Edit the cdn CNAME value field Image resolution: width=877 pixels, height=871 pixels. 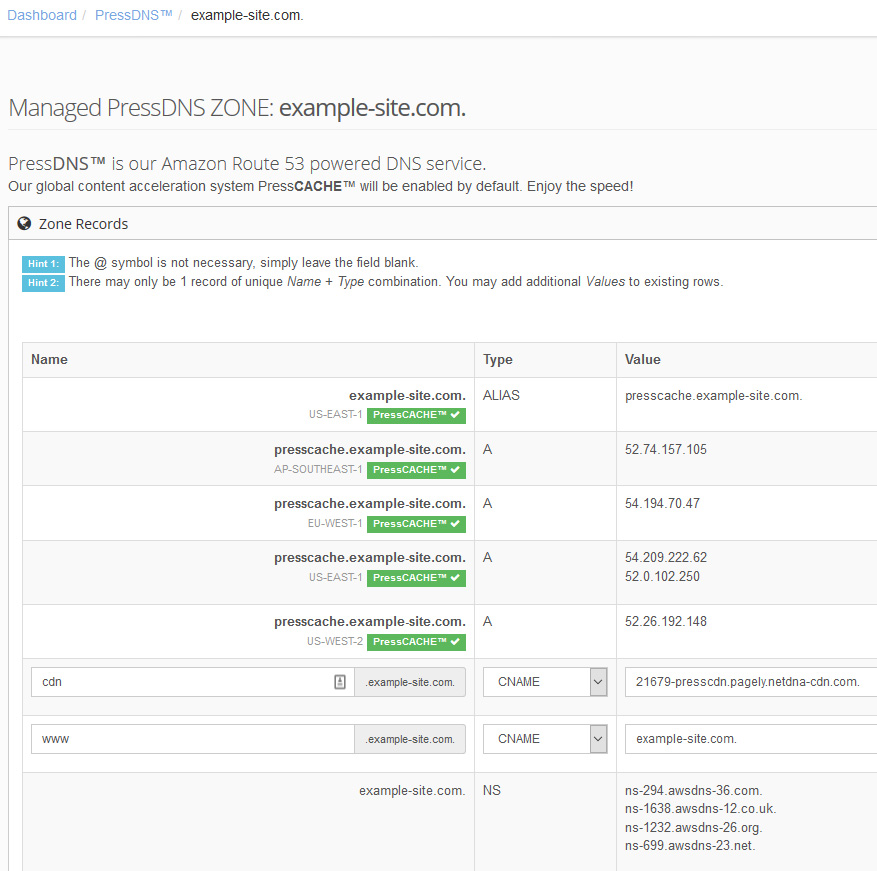(751, 682)
